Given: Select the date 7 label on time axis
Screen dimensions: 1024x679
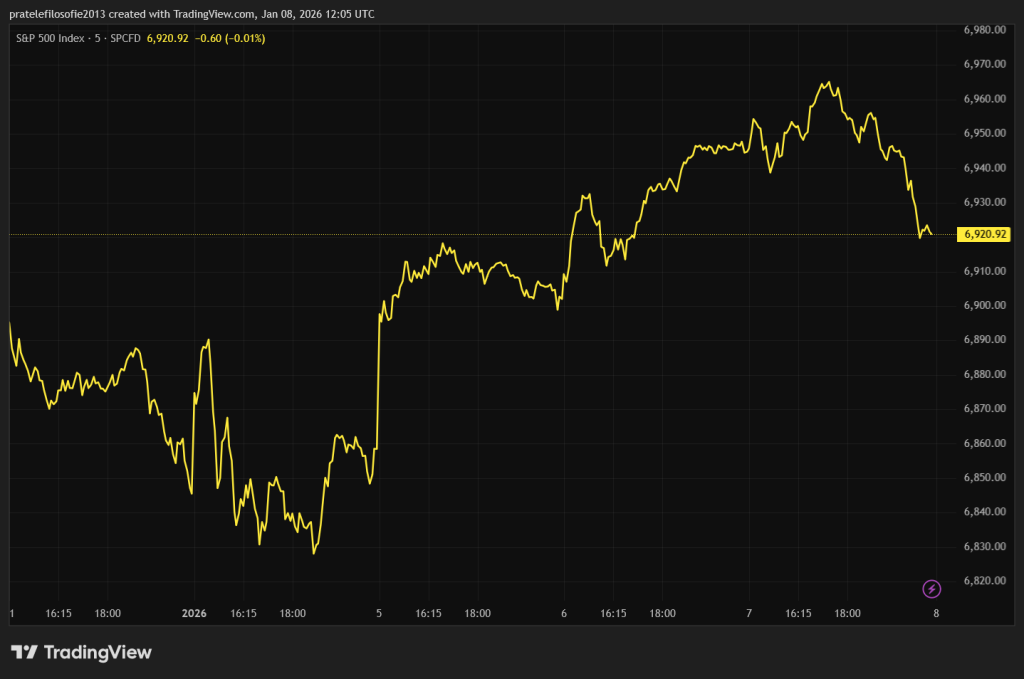Looking at the screenshot, I should point(749,614).
